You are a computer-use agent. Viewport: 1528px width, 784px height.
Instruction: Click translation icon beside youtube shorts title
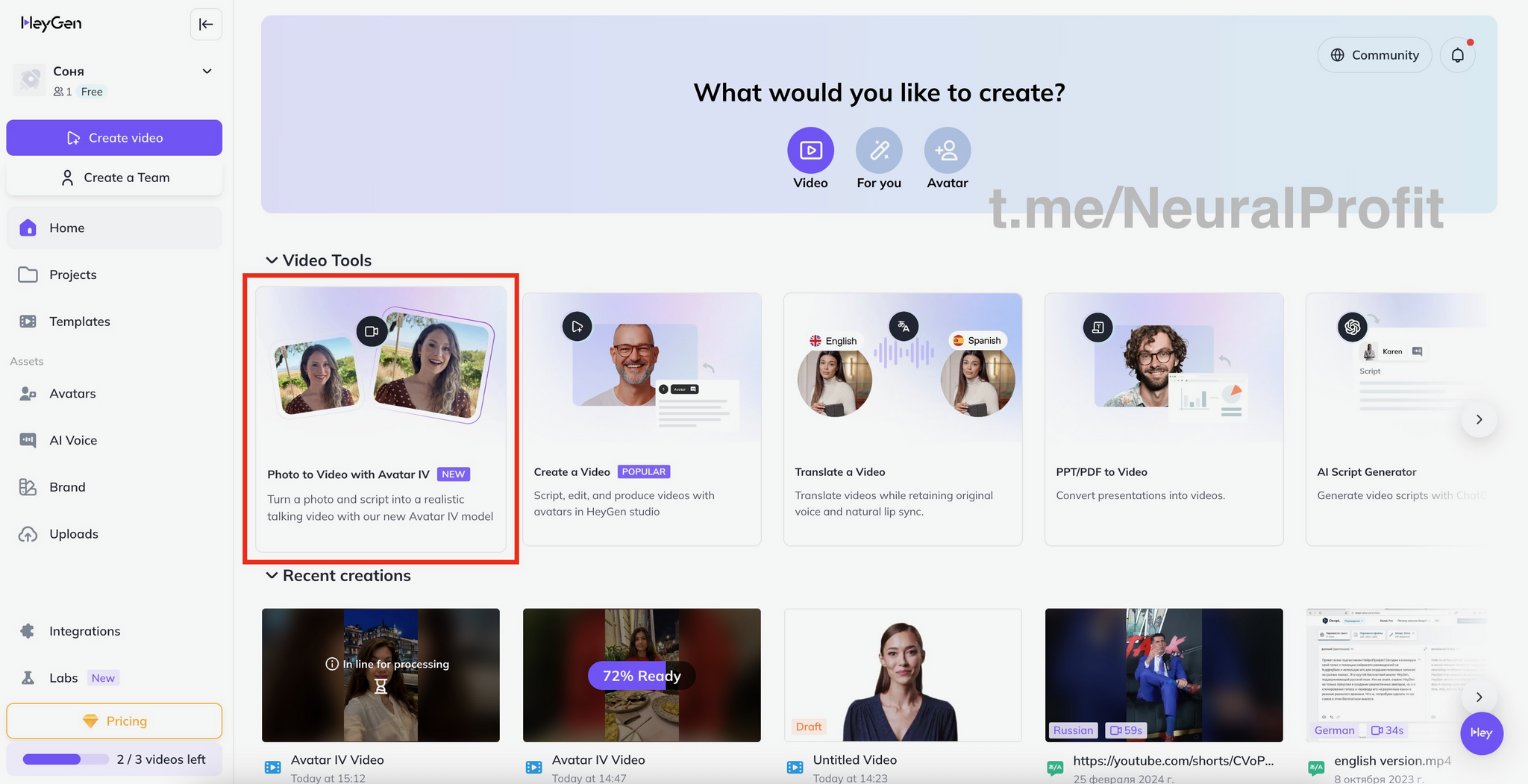coord(1055,767)
